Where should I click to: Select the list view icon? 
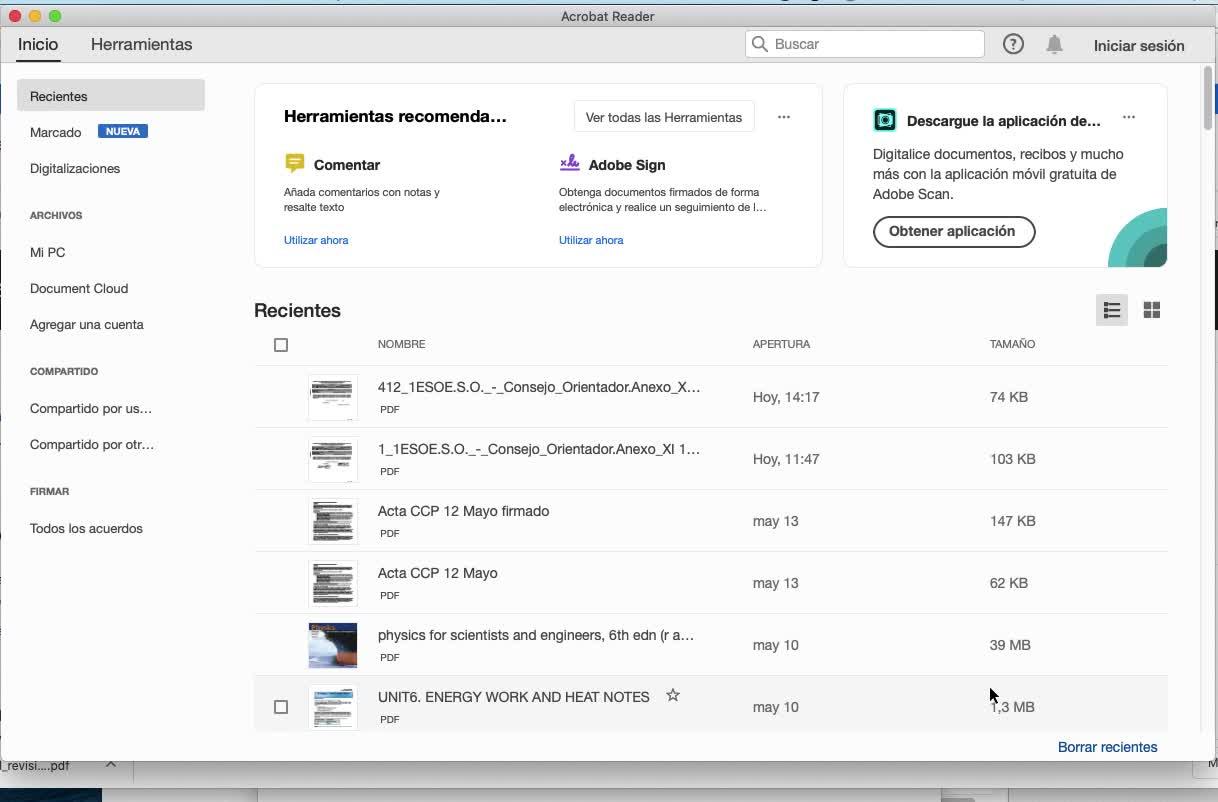click(x=1112, y=310)
